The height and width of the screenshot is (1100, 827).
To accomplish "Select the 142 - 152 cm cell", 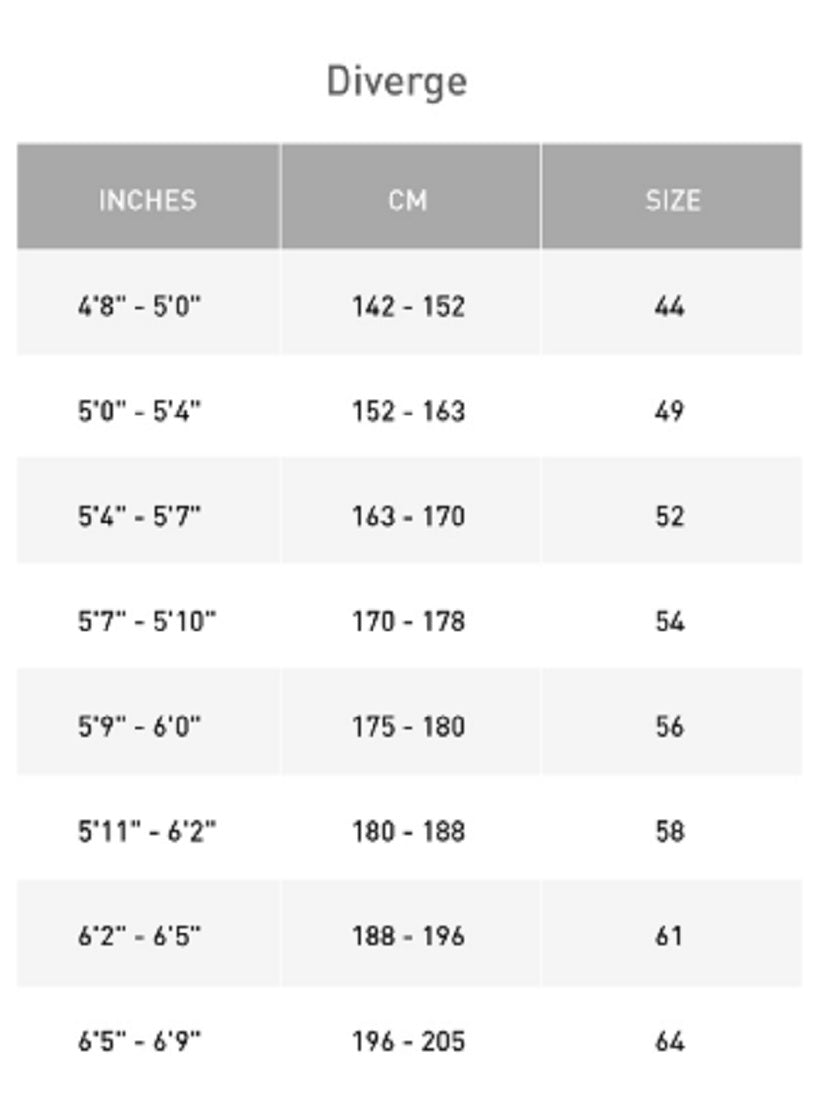I will [408, 306].
